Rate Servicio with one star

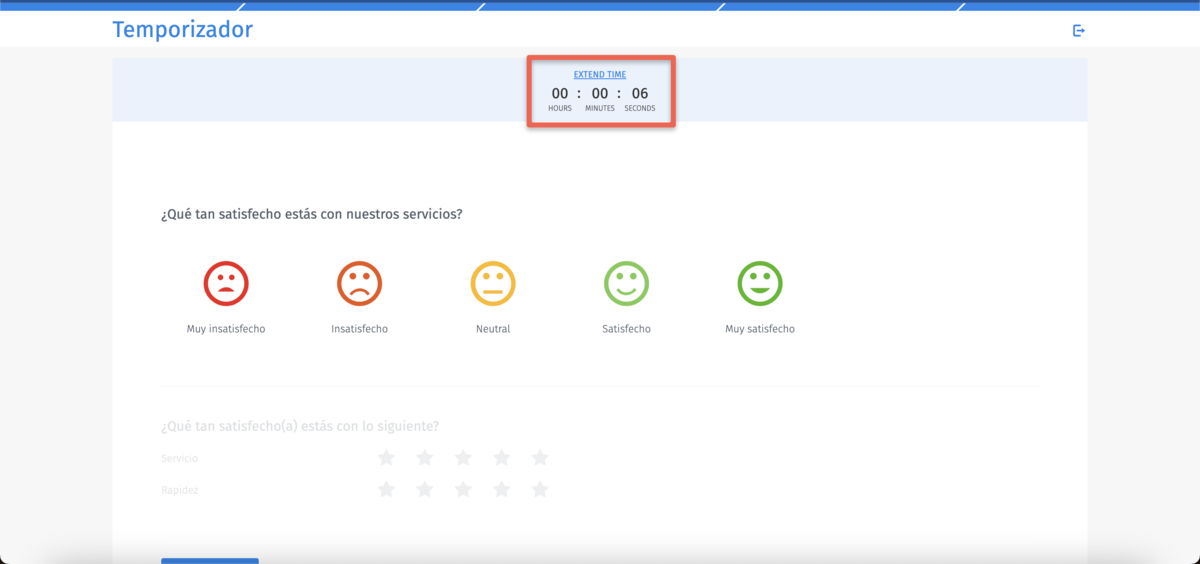[x=386, y=458]
